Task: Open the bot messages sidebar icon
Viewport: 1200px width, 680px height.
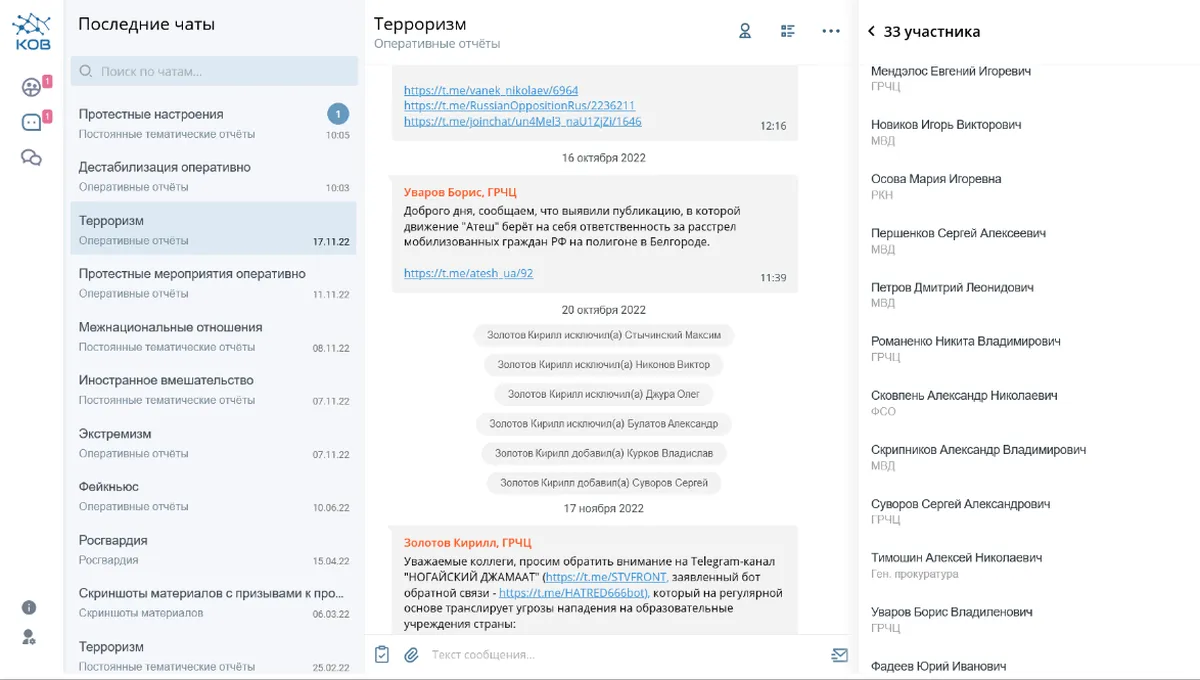Action: 31,122
